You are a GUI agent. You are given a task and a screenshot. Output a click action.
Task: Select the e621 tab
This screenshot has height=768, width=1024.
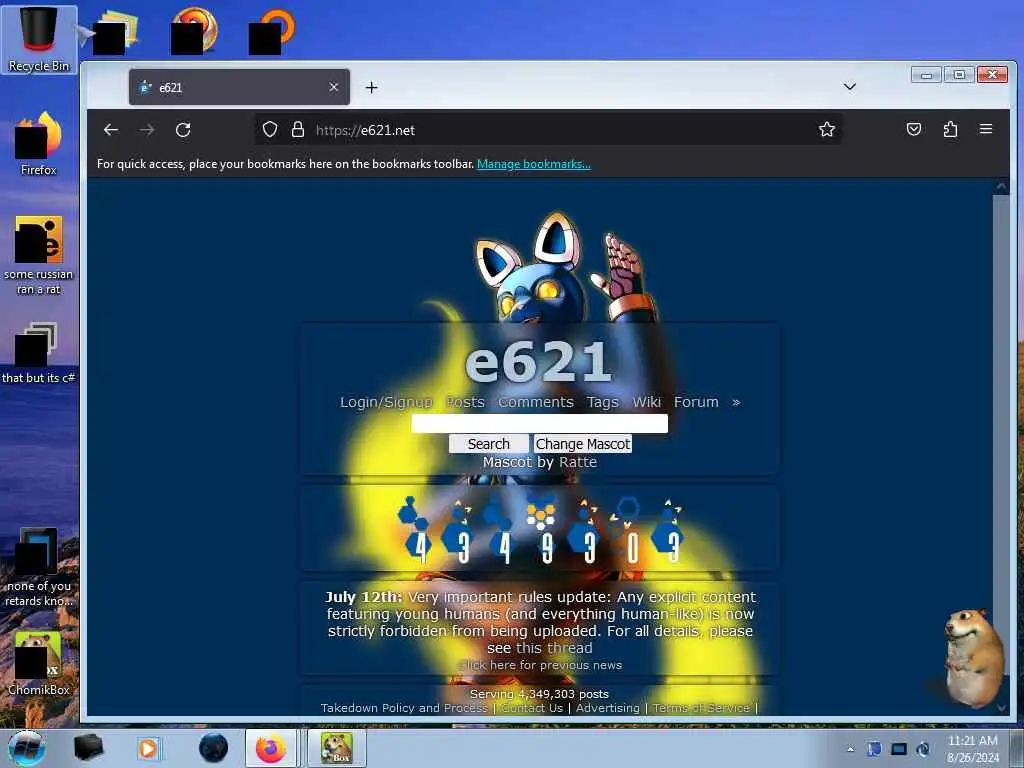[x=239, y=87]
